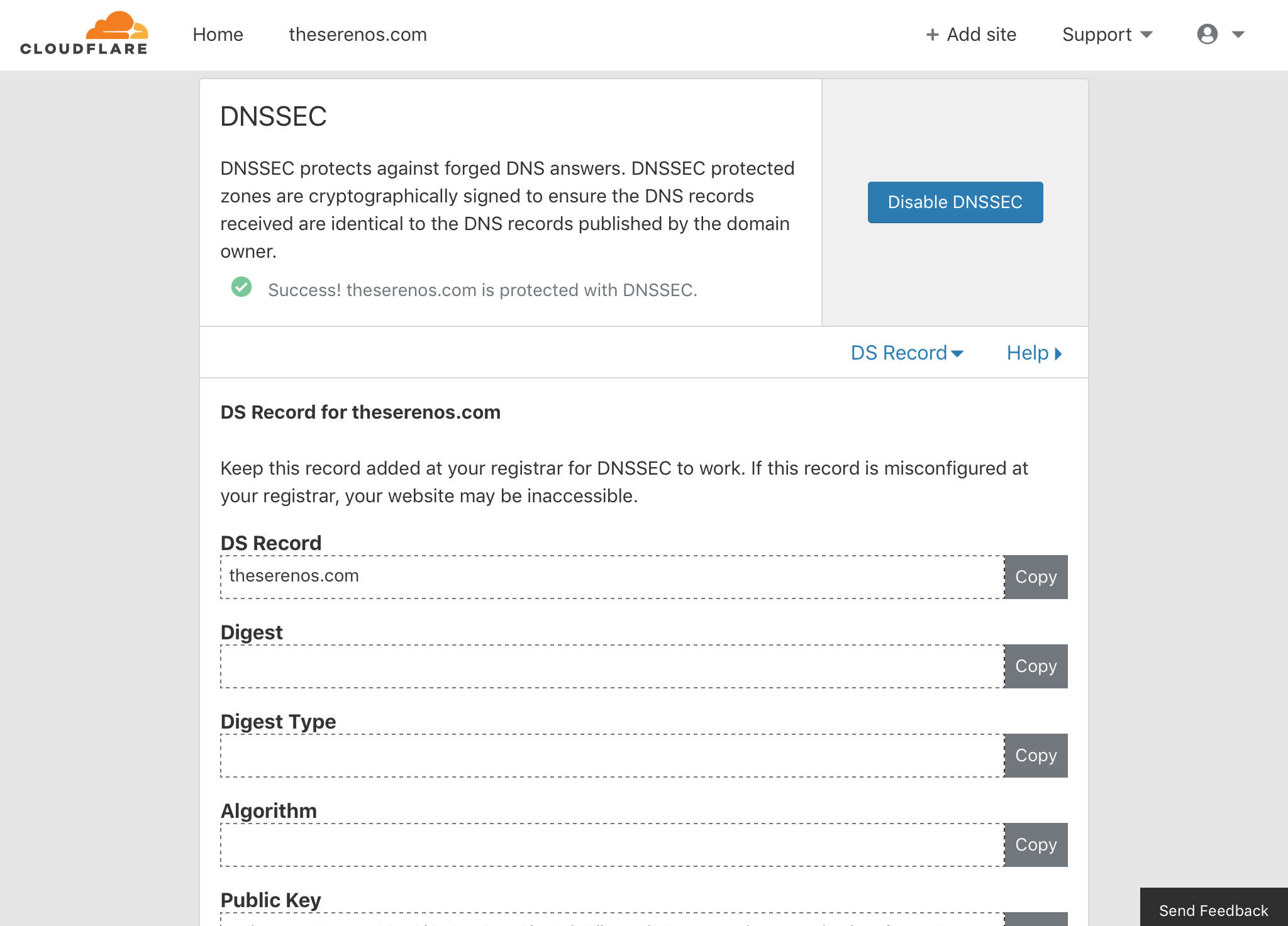Click the Public Key label
Image resolution: width=1288 pixels, height=926 pixels.
[271, 900]
